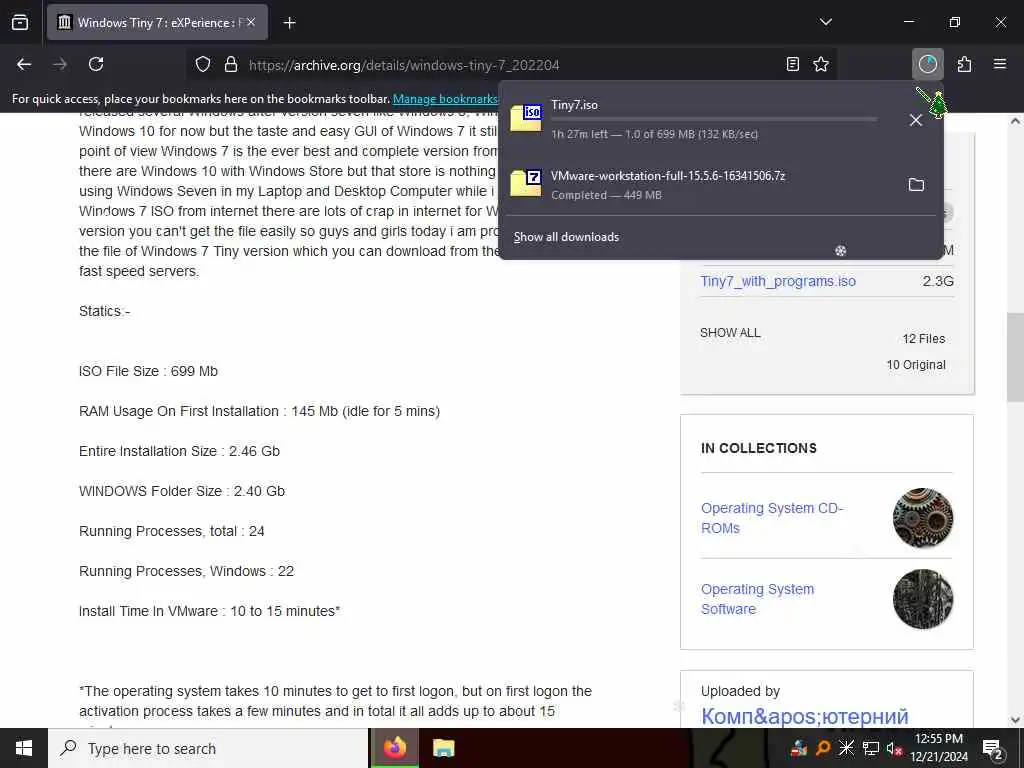Image resolution: width=1024 pixels, height=768 pixels.
Task: Bookmark this page with the star
Action: (821, 64)
